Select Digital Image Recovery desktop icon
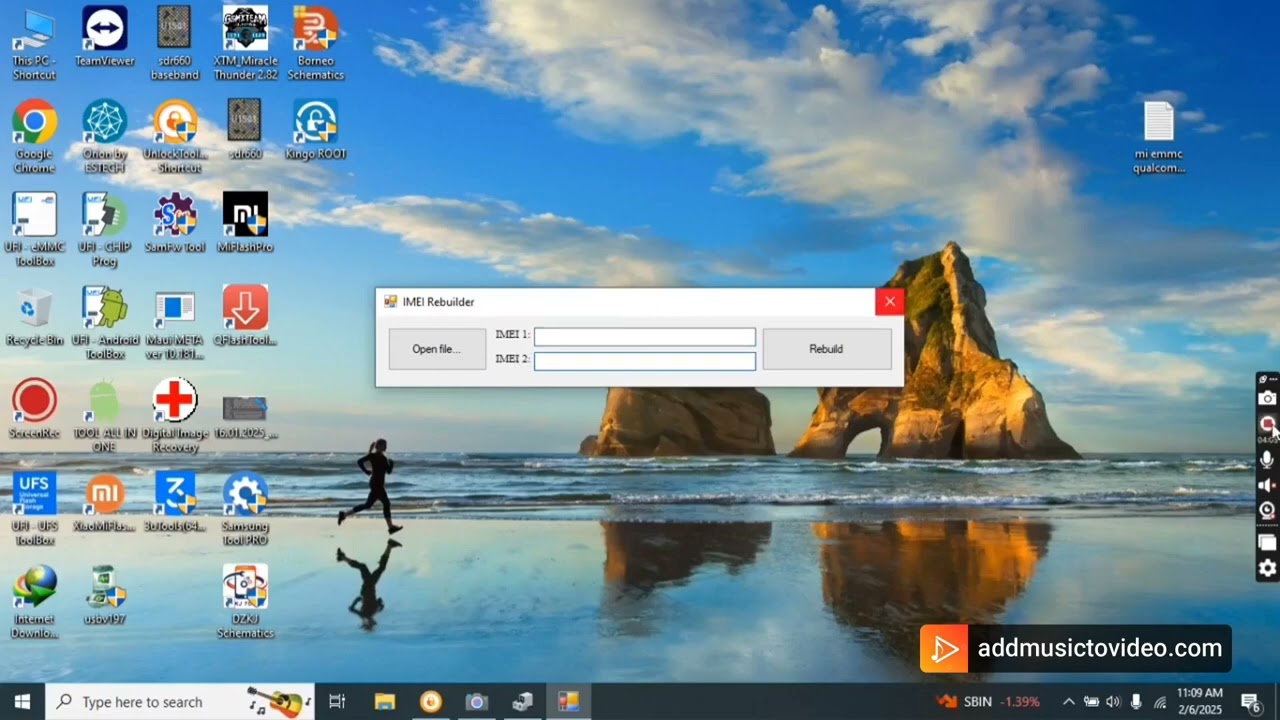The width and height of the screenshot is (1280, 720). (x=175, y=416)
